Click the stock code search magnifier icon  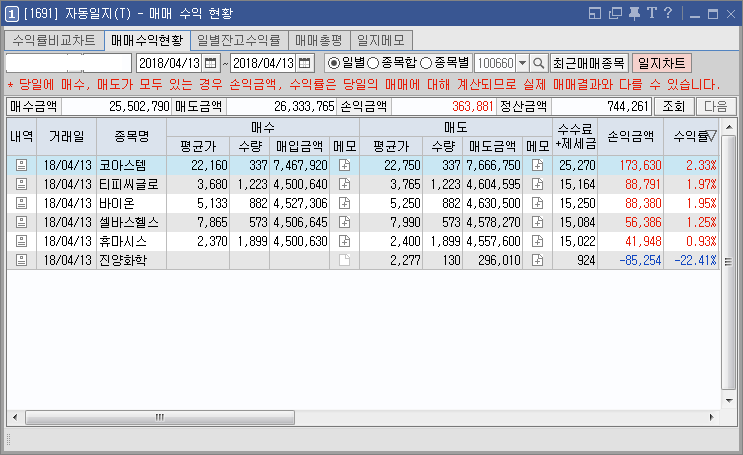tap(538, 63)
